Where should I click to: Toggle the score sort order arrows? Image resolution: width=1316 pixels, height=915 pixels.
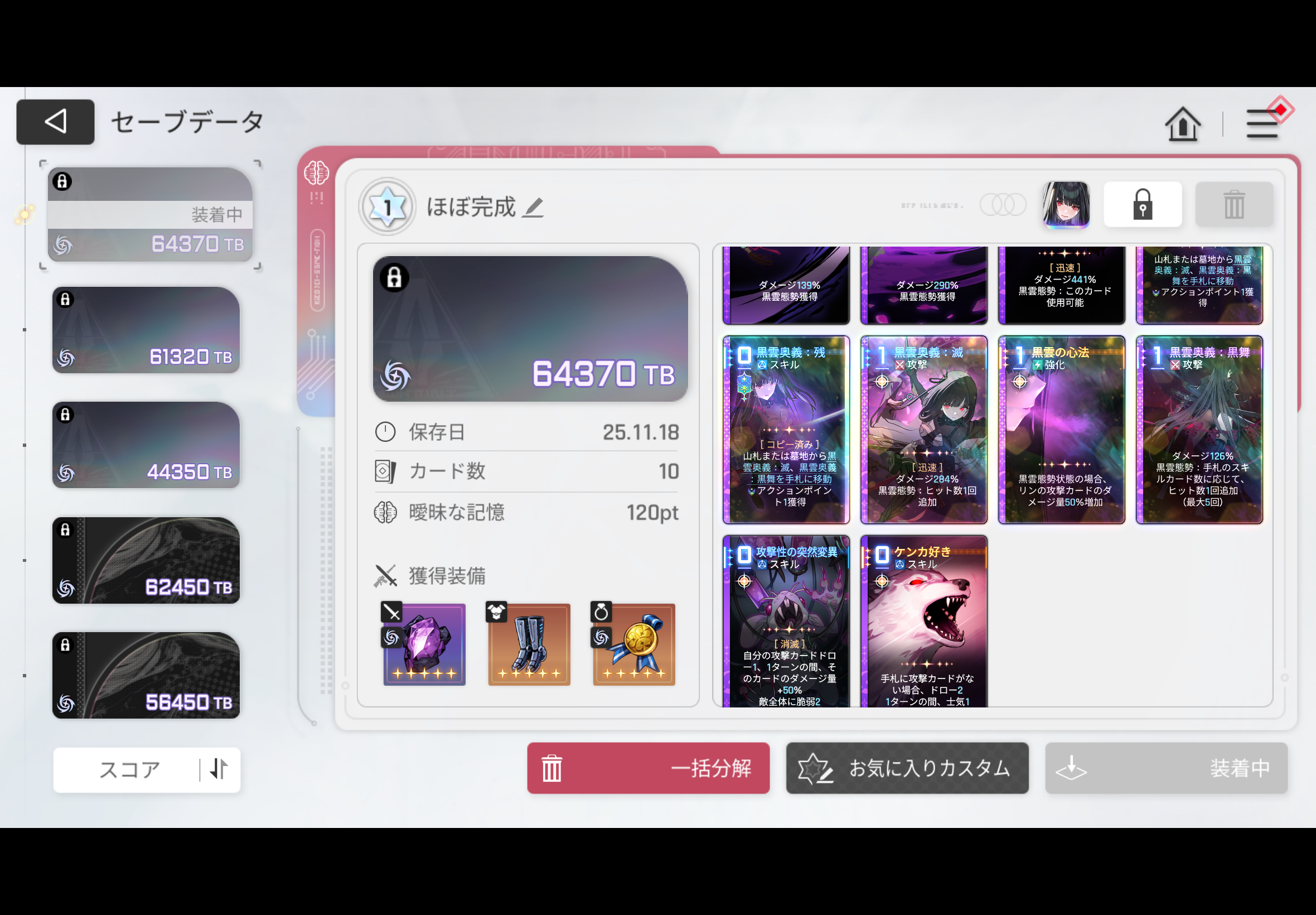coord(219,769)
